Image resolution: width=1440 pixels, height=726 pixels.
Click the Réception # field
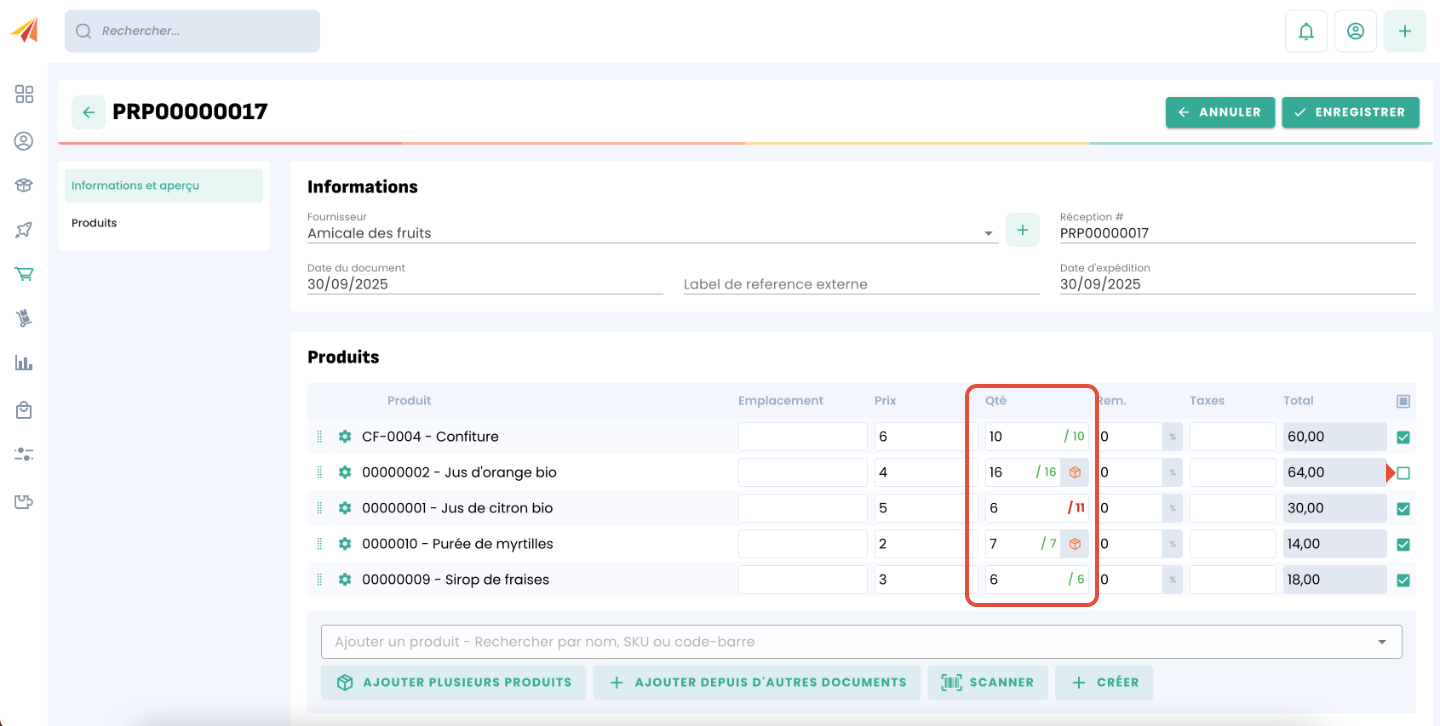[x=1238, y=233]
